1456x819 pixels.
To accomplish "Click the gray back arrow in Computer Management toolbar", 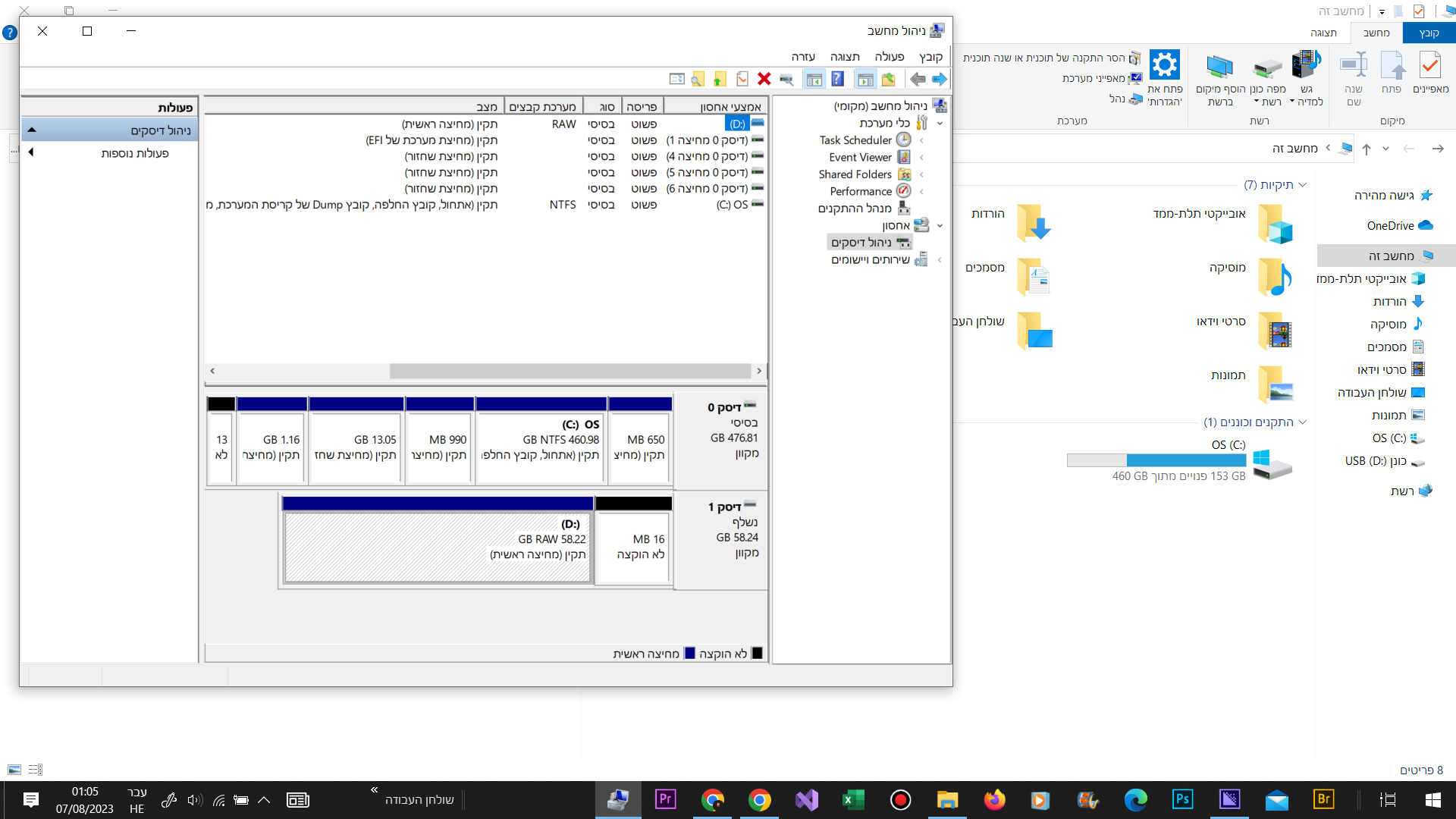I will coord(918,79).
